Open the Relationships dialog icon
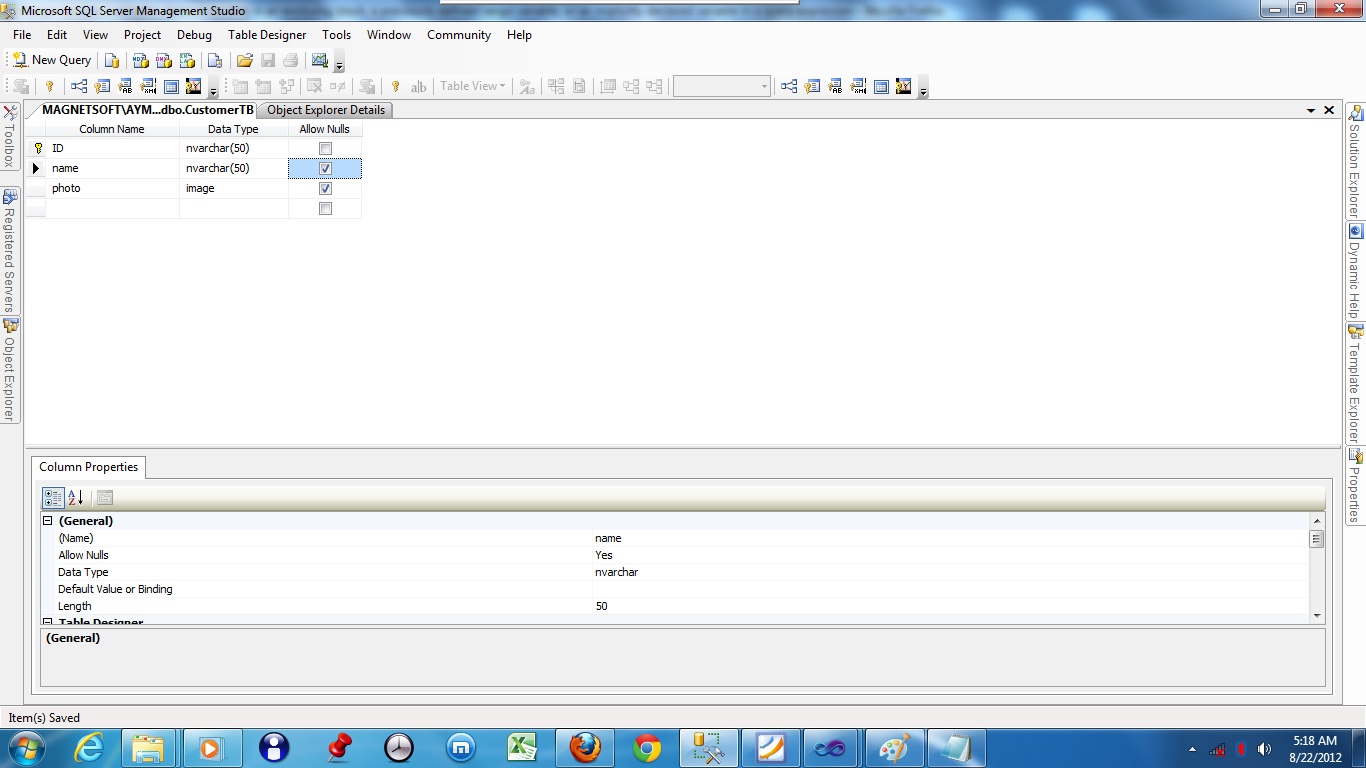The height and width of the screenshot is (768, 1366). click(79, 86)
